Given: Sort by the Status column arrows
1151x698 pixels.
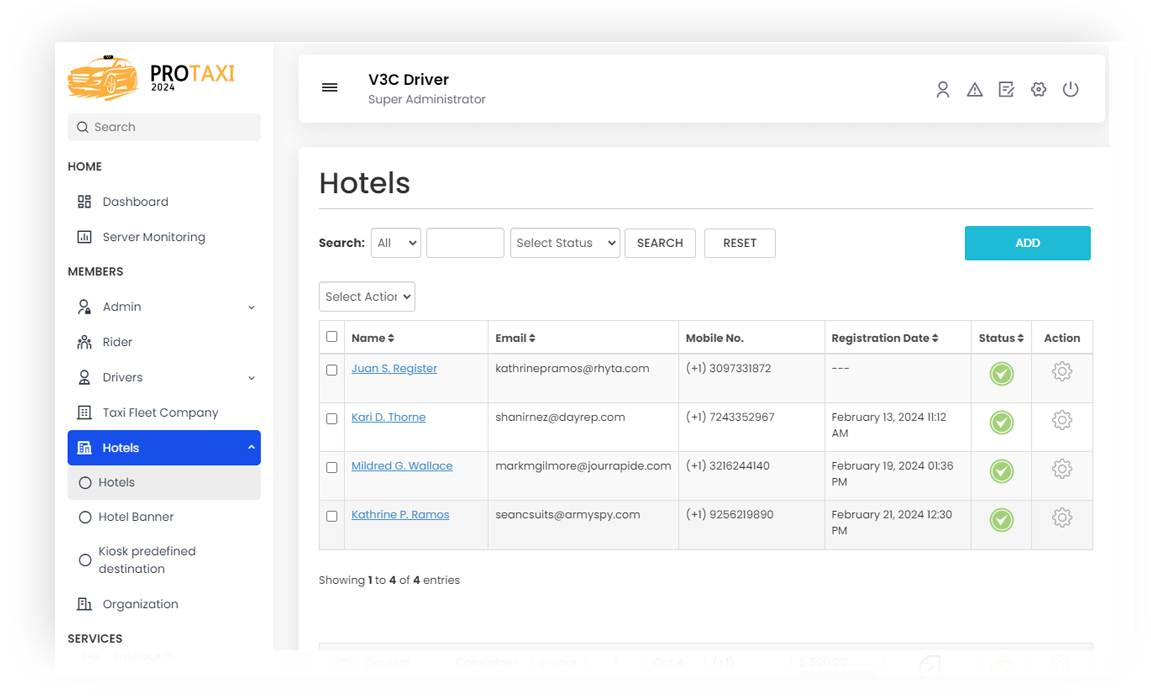Looking at the screenshot, I should point(1020,338).
